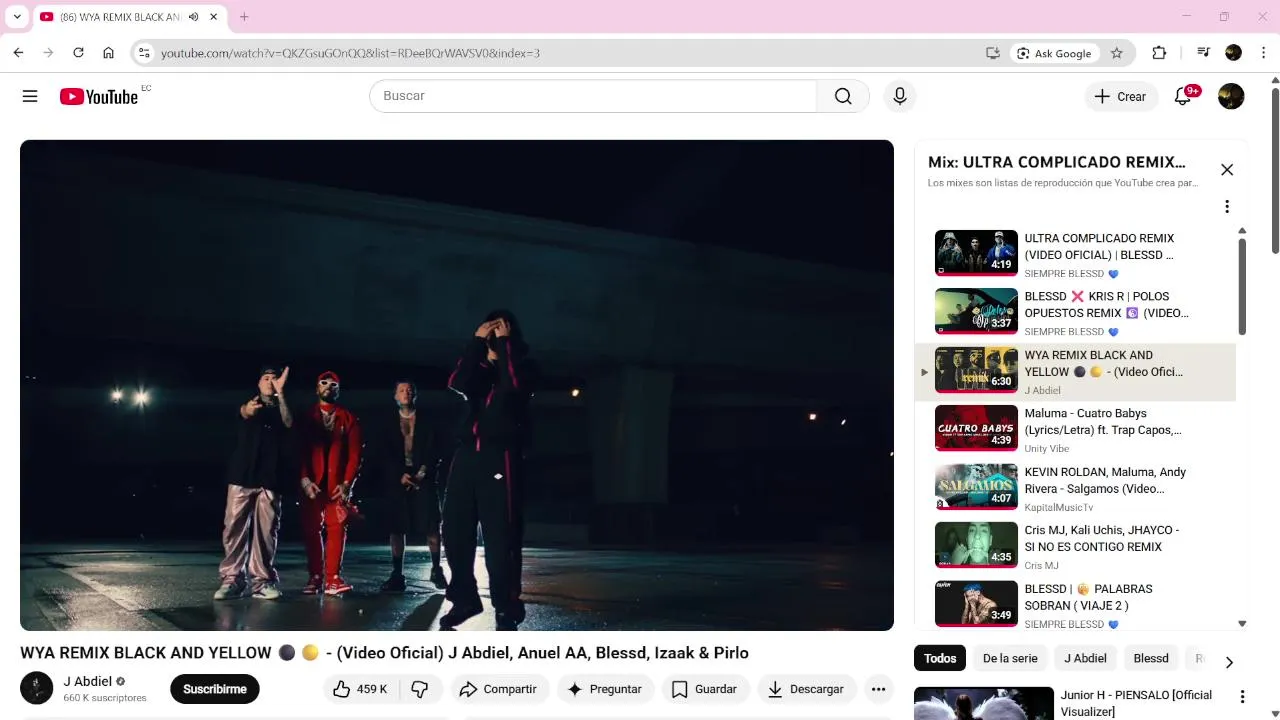Close the WYA REMIX browser tab
This screenshot has height=720, width=1280.
click(x=213, y=17)
